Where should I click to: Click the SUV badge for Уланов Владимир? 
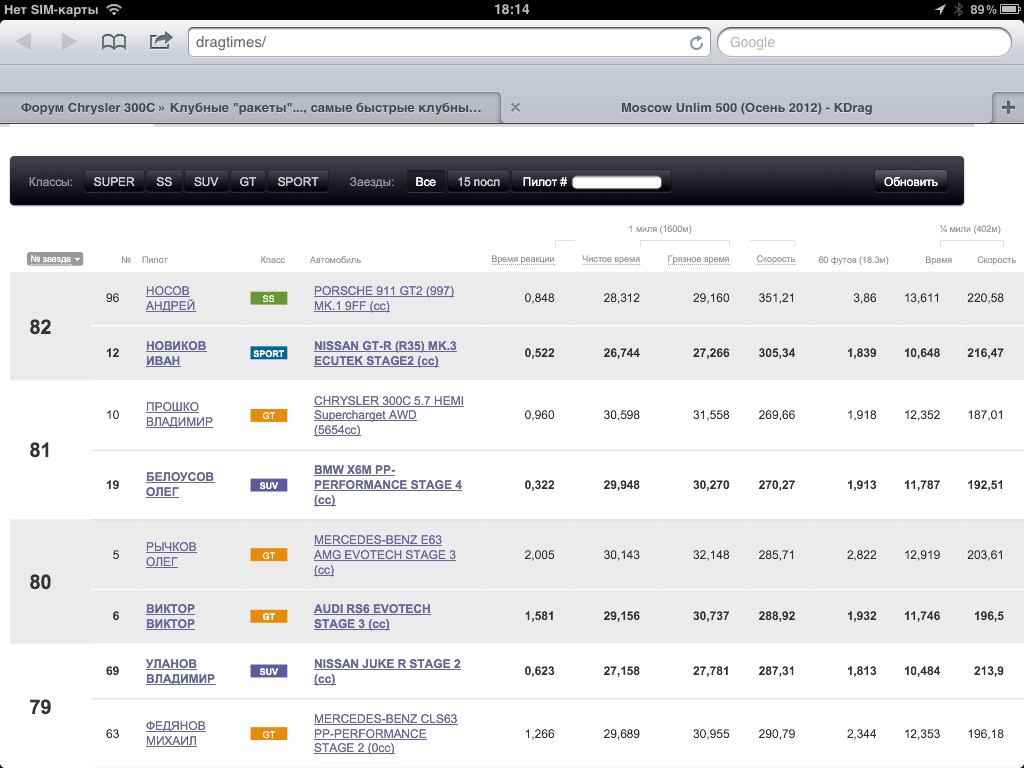point(268,671)
